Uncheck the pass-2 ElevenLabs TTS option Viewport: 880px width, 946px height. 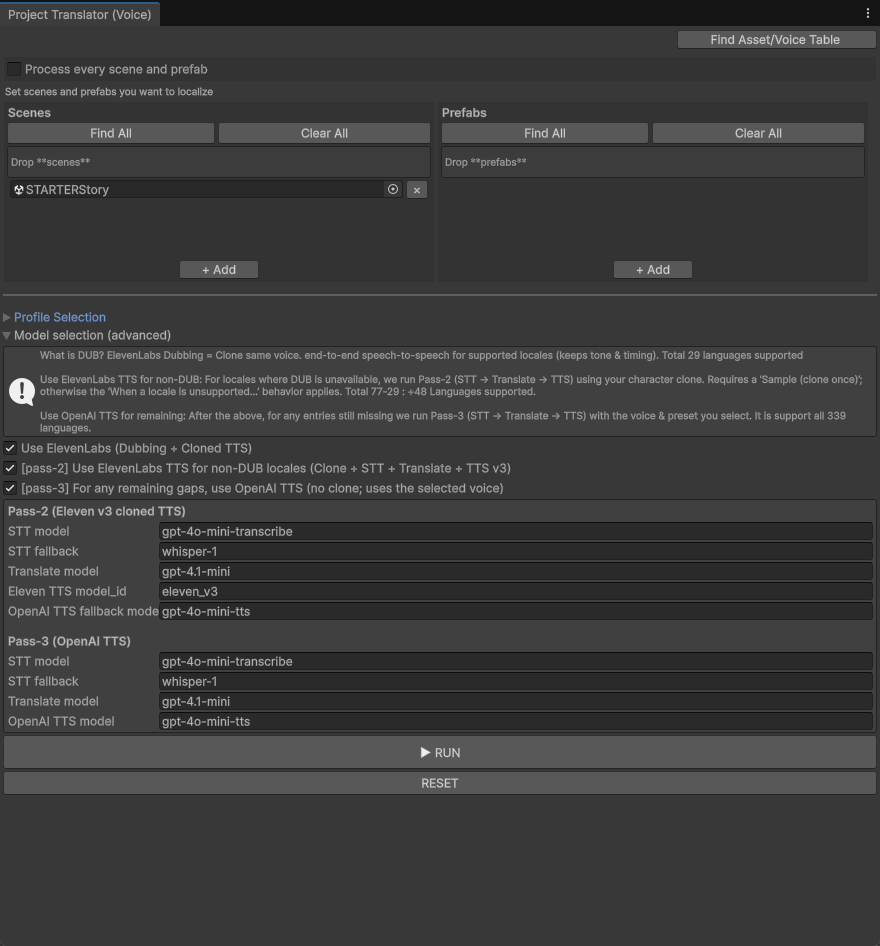coord(10,468)
